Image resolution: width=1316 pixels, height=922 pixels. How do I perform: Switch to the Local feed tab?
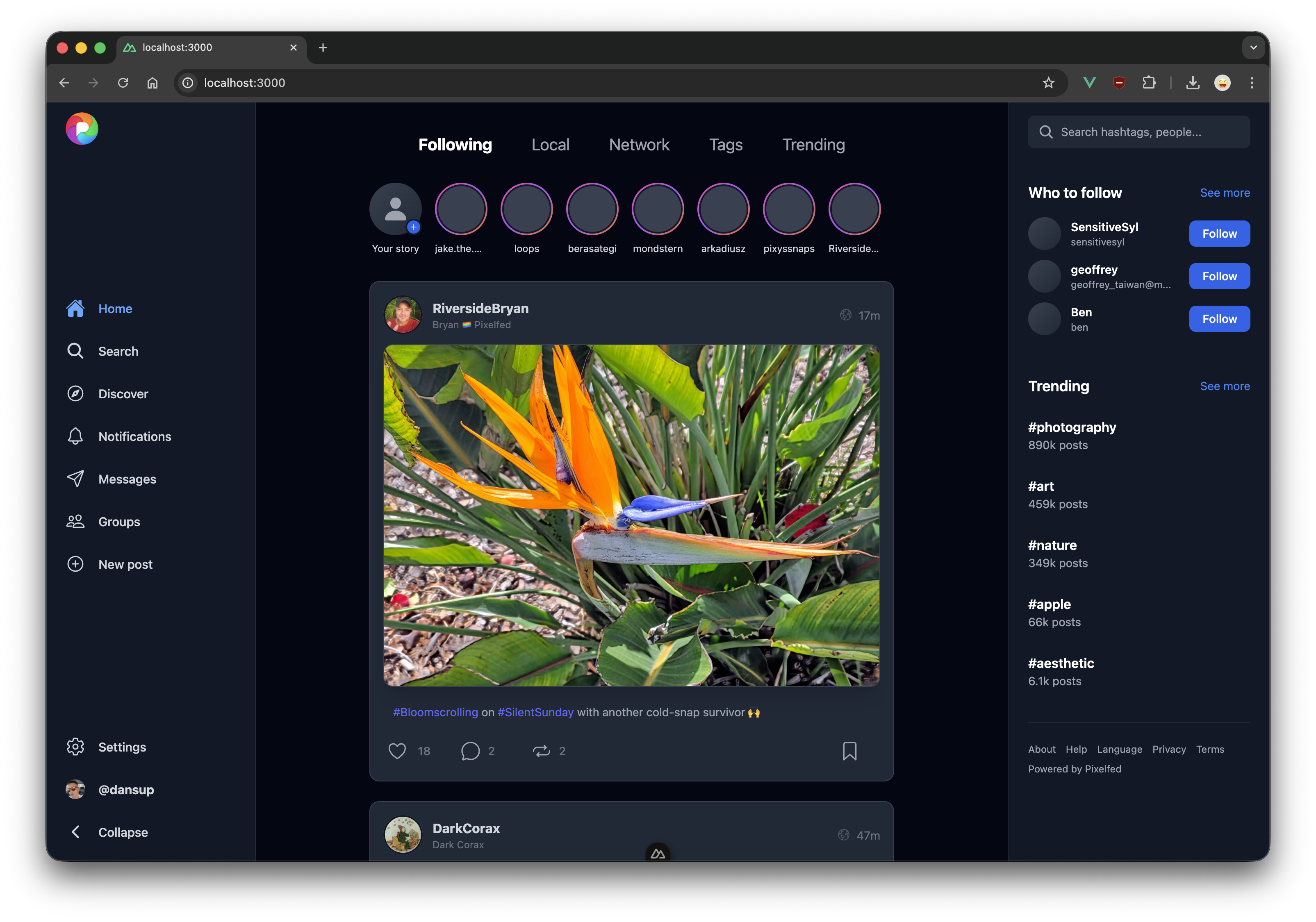(x=550, y=145)
